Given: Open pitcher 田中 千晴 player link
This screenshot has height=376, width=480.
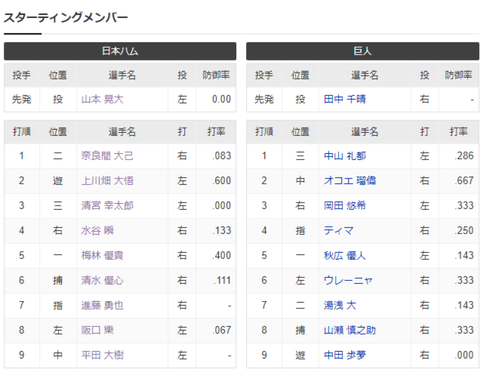Looking at the screenshot, I should [345, 99].
